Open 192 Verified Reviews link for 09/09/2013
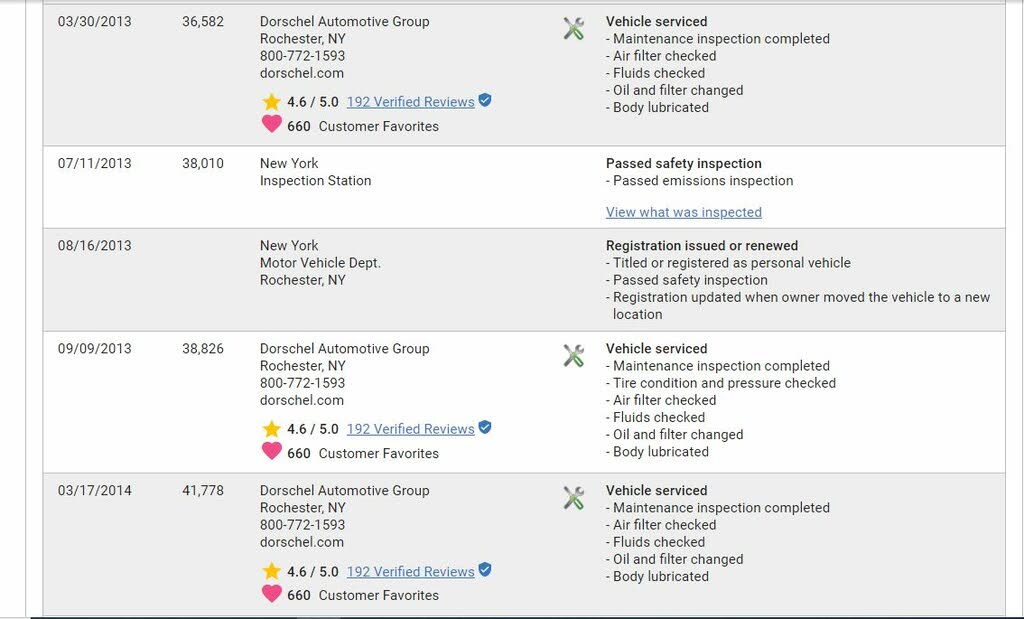 [411, 429]
